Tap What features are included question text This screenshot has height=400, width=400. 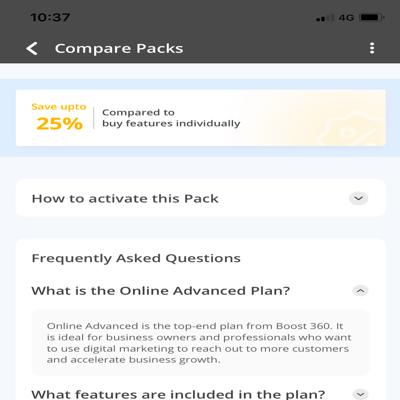(178, 394)
